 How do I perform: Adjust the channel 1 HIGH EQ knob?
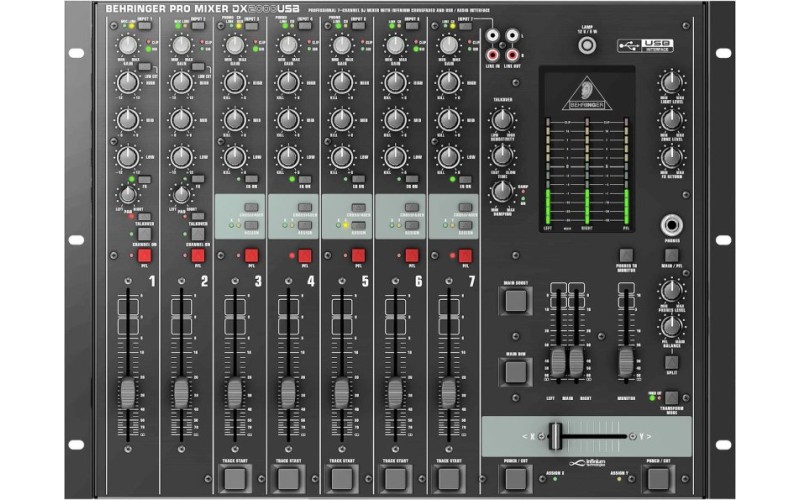(128, 82)
